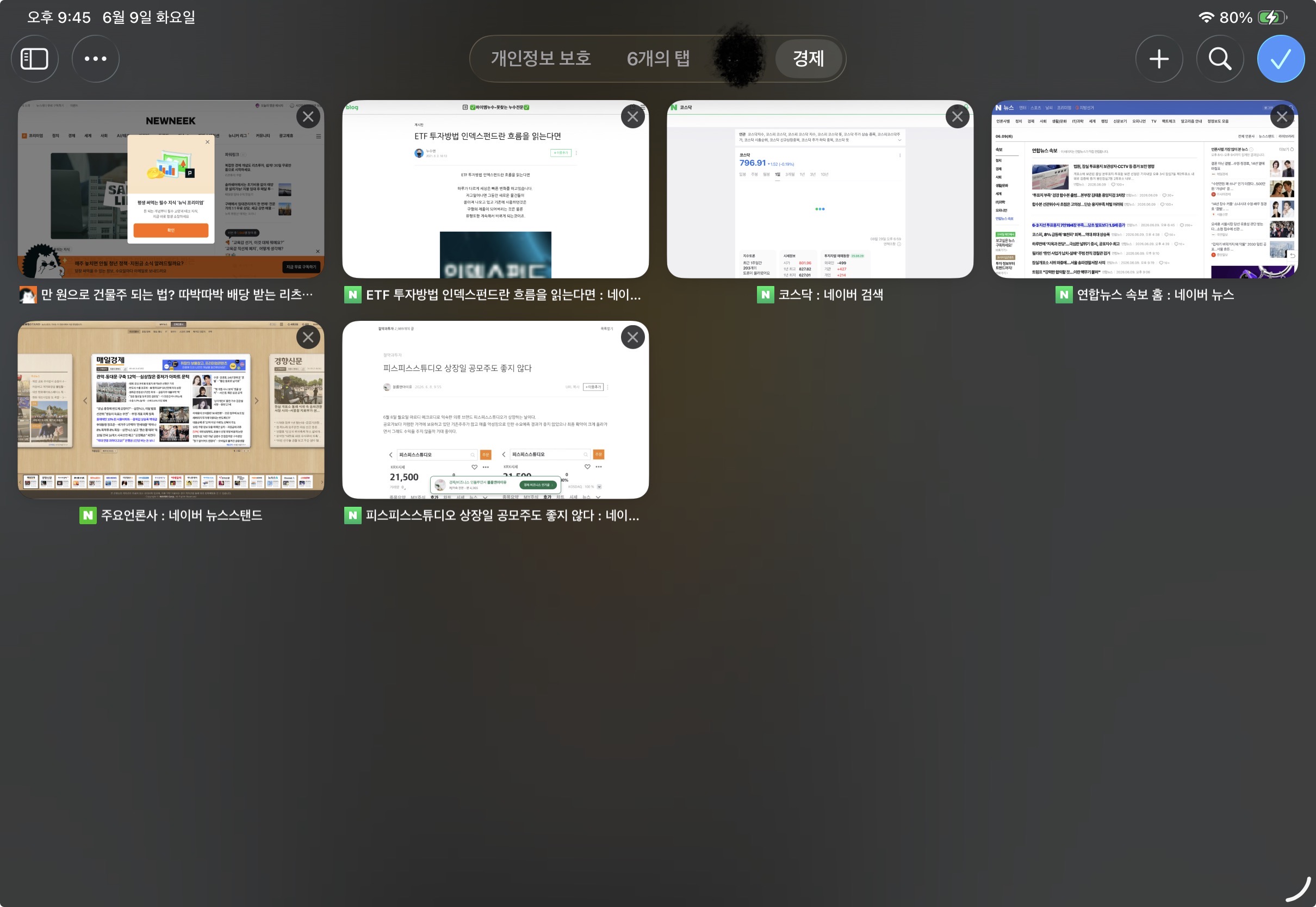Add a new tab with plus button

coord(1159,59)
